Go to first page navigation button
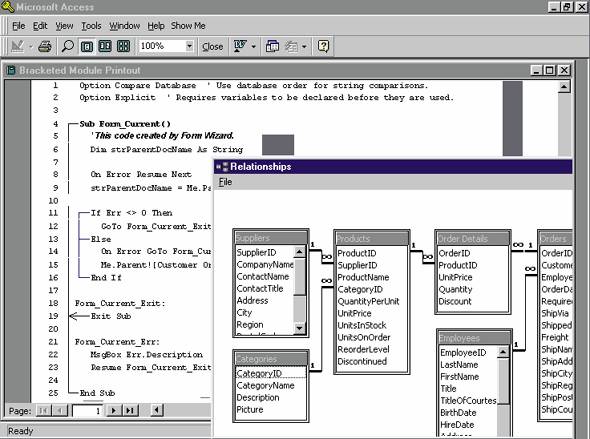Screen dimensions: 590x439 click(x=43, y=410)
